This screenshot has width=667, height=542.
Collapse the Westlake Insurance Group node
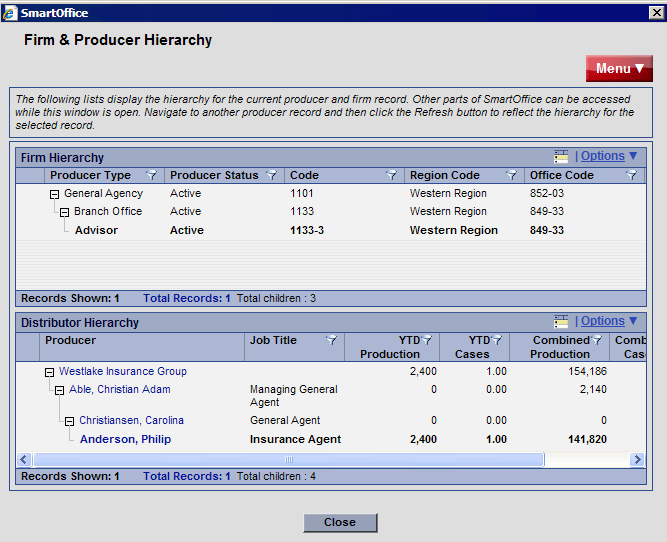tap(49, 372)
